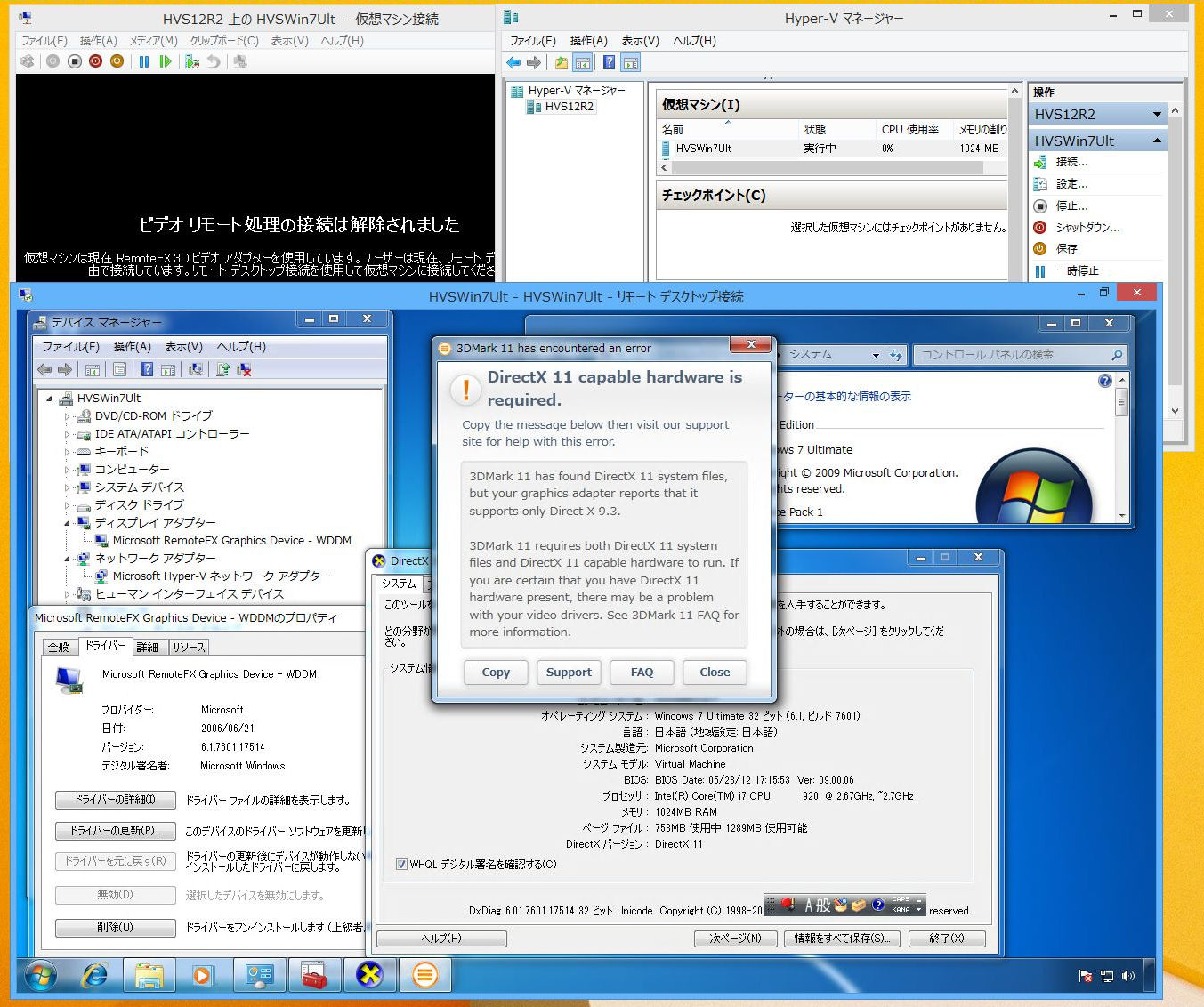The width and height of the screenshot is (1204, 1007).
Task: Expand ディスク ドライブ node in Device Manager
Action: [x=67, y=505]
